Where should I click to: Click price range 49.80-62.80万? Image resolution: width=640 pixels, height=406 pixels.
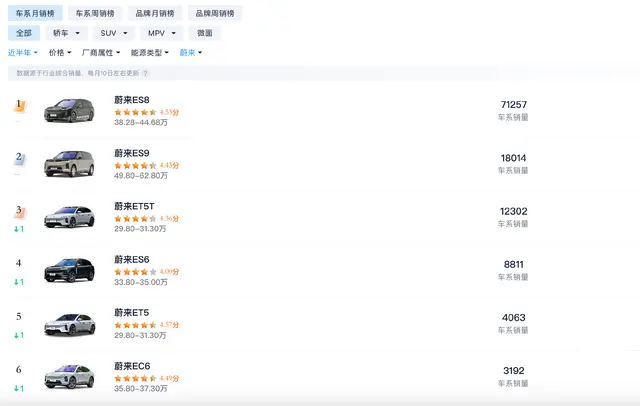coord(141,175)
